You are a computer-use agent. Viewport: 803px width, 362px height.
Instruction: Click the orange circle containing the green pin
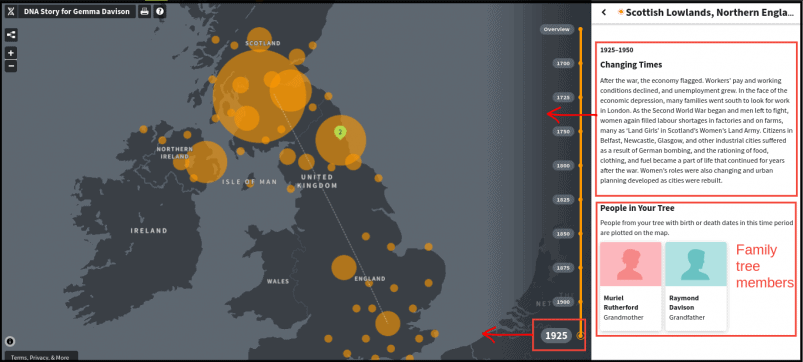click(x=341, y=140)
